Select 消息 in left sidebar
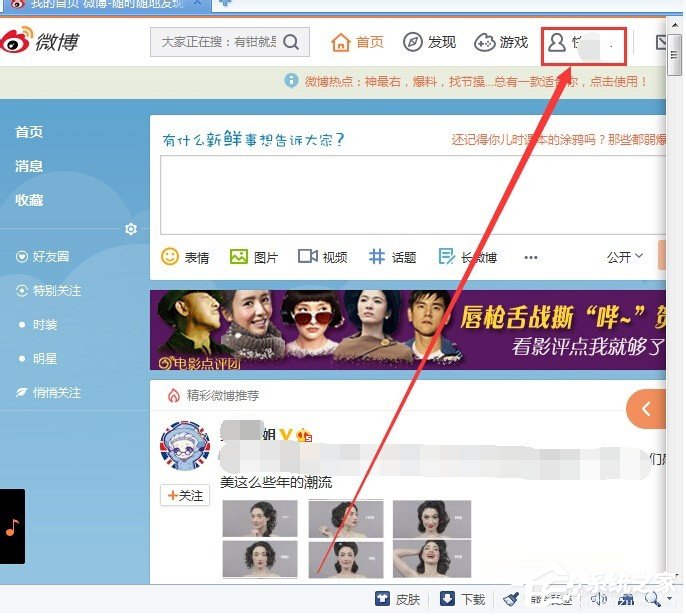This screenshot has width=686, height=616. pos(29,166)
